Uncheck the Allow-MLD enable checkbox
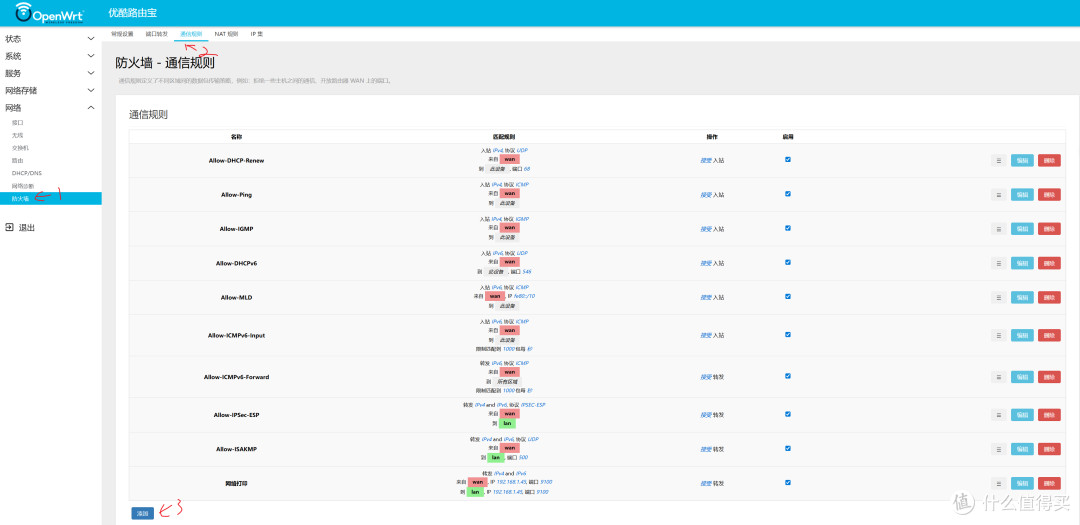 coord(788,296)
